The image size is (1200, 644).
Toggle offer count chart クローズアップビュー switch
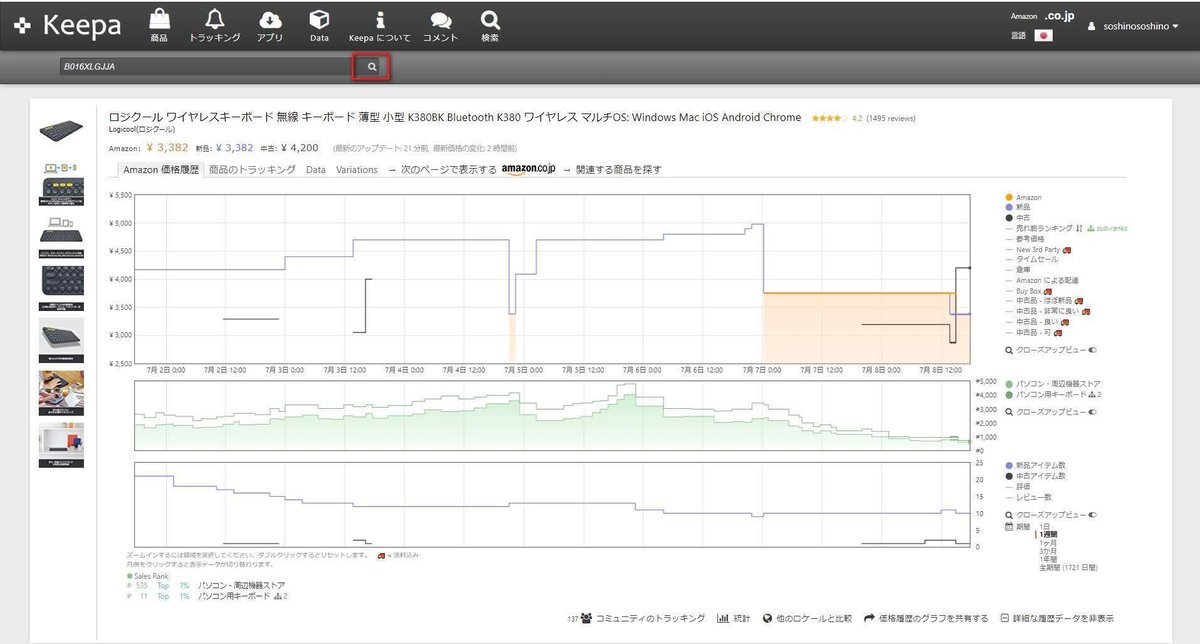pos(1093,514)
